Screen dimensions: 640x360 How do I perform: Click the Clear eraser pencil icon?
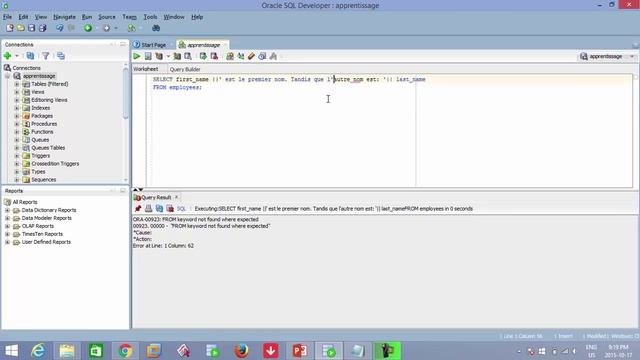click(x=251, y=56)
